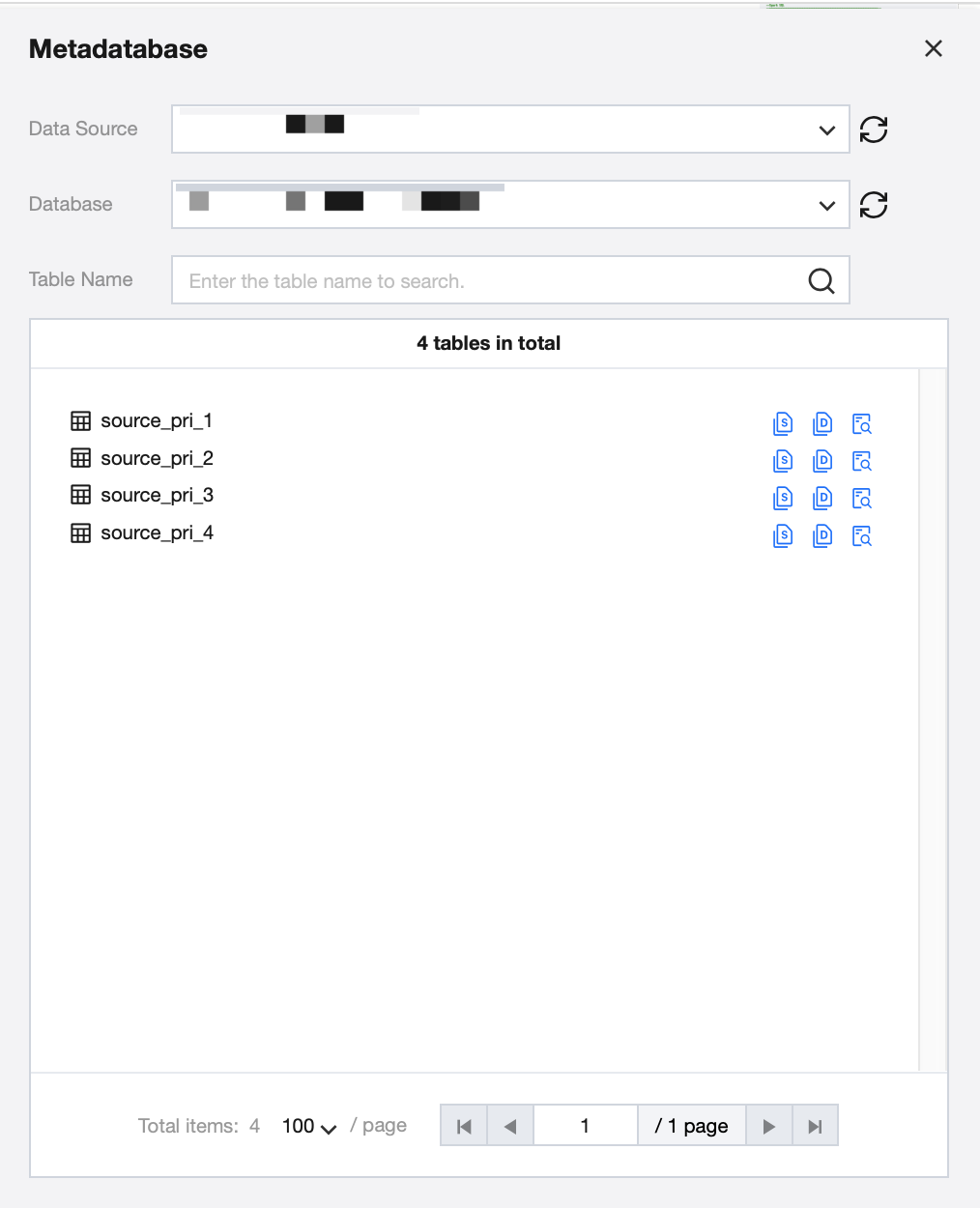Image resolution: width=980 pixels, height=1208 pixels.
Task: Click the page number input box
Action: tap(585, 1126)
